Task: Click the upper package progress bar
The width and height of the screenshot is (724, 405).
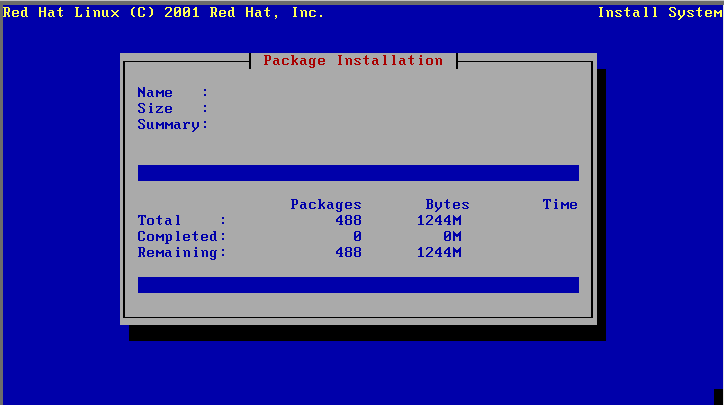Action: (358, 173)
